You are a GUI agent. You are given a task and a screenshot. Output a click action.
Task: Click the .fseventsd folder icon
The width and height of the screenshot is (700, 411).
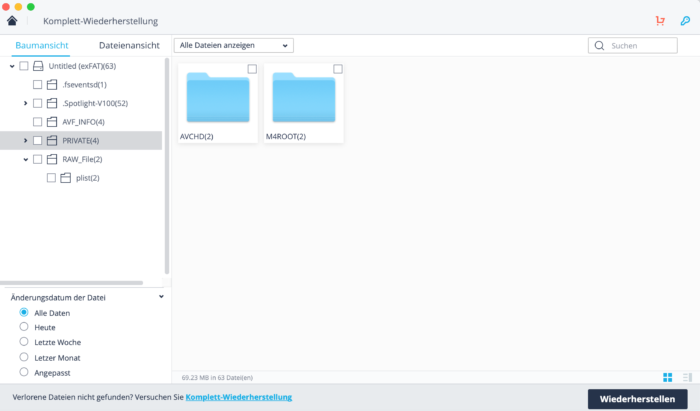coord(52,84)
